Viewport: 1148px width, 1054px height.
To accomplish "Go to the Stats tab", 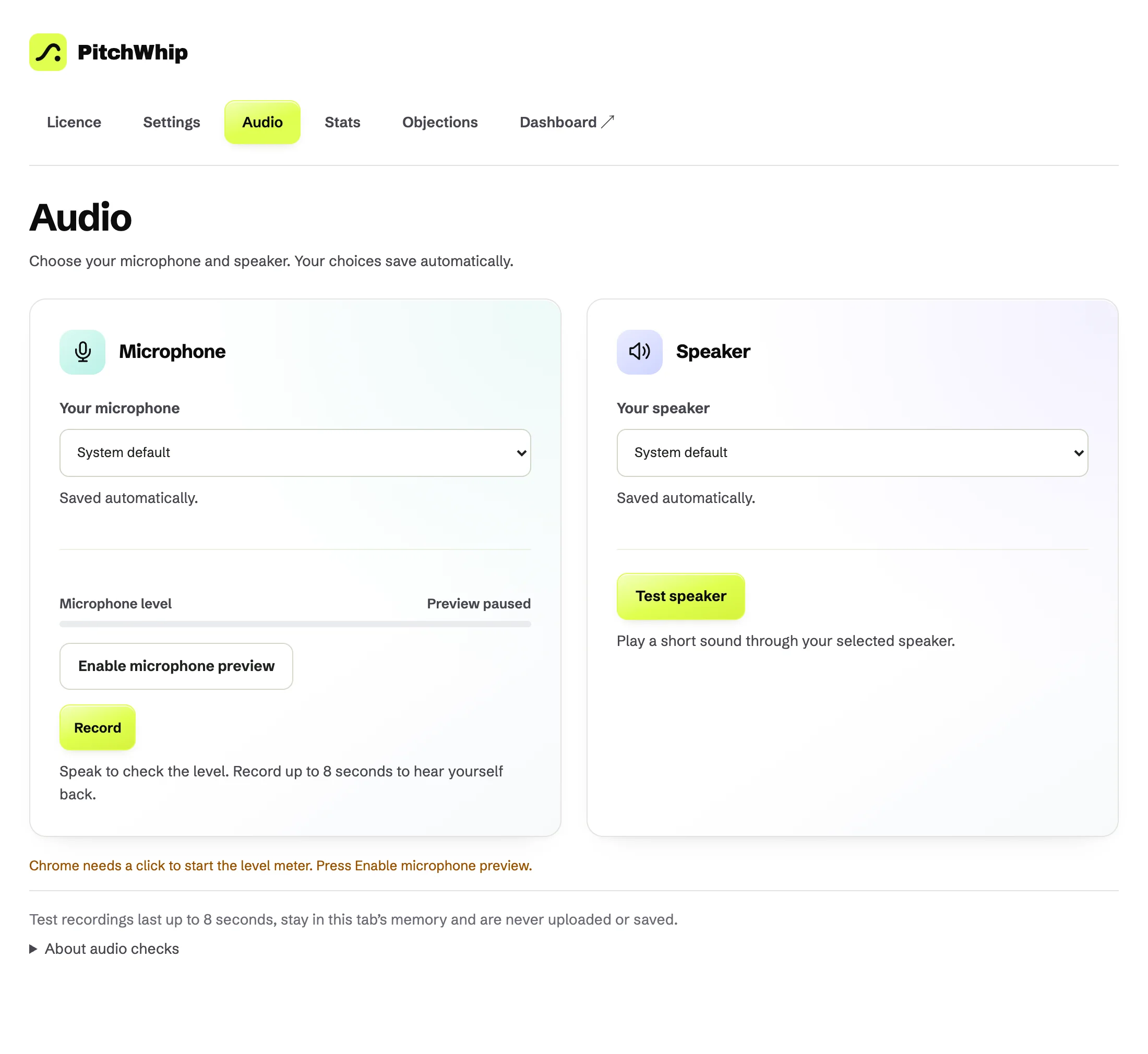I will pyautogui.click(x=342, y=122).
